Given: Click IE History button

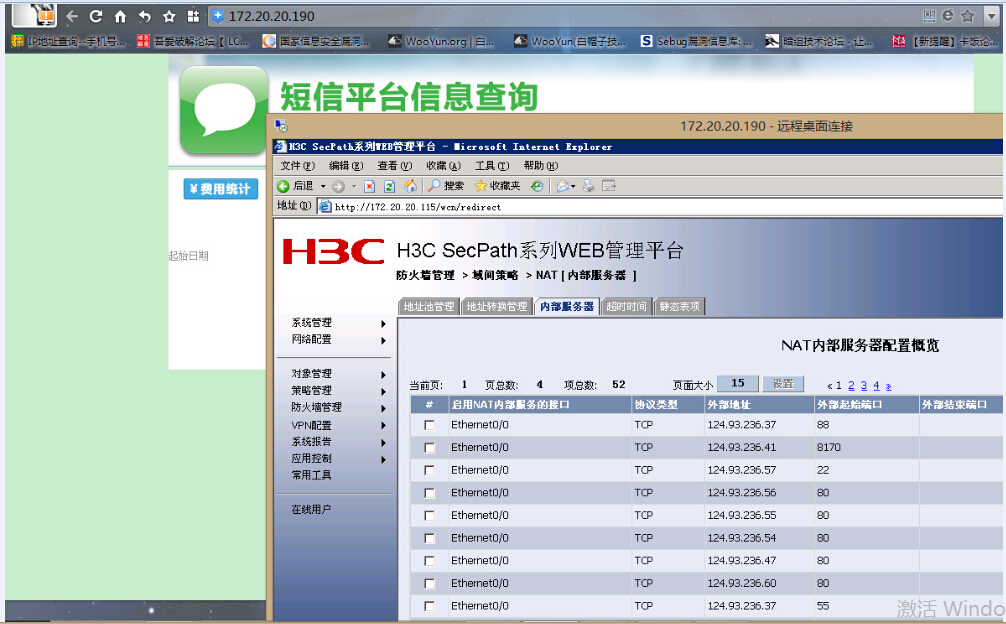Looking at the screenshot, I should (x=537, y=186).
